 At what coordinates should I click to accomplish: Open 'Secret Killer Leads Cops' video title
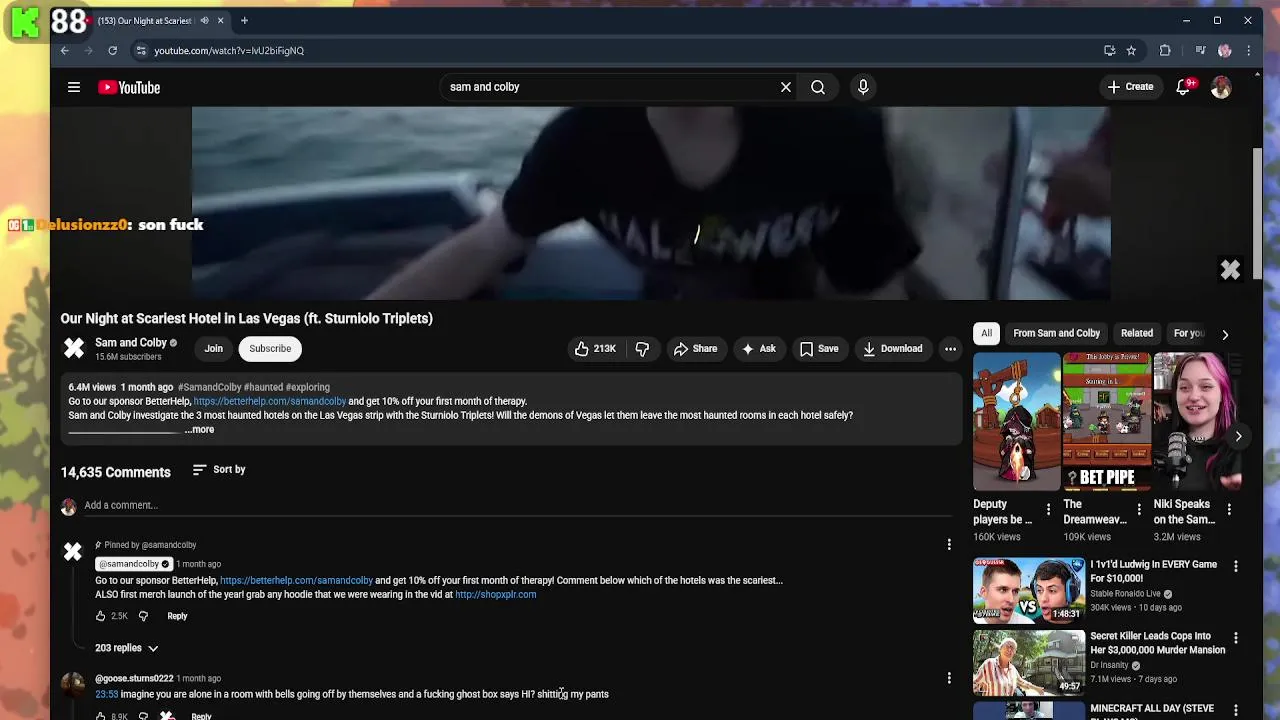pyautogui.click(x=1157, y=643)
